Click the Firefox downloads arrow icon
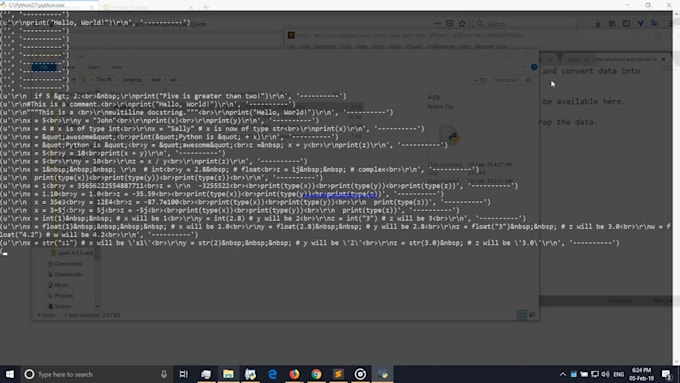The height and width of the screenshot is (383, 680). pos(598,23)
